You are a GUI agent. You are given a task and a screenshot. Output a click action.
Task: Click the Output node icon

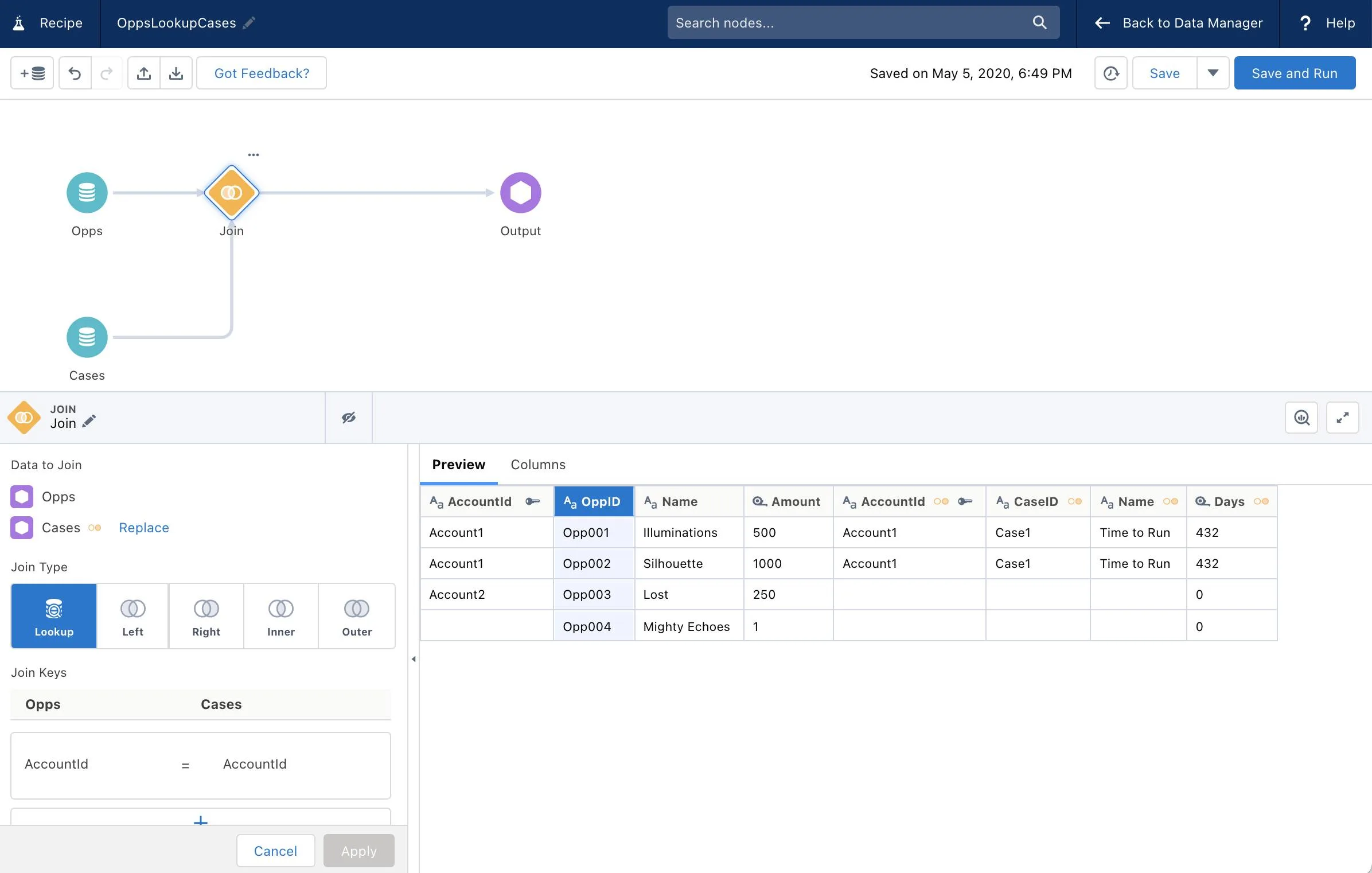click(521, 191)
